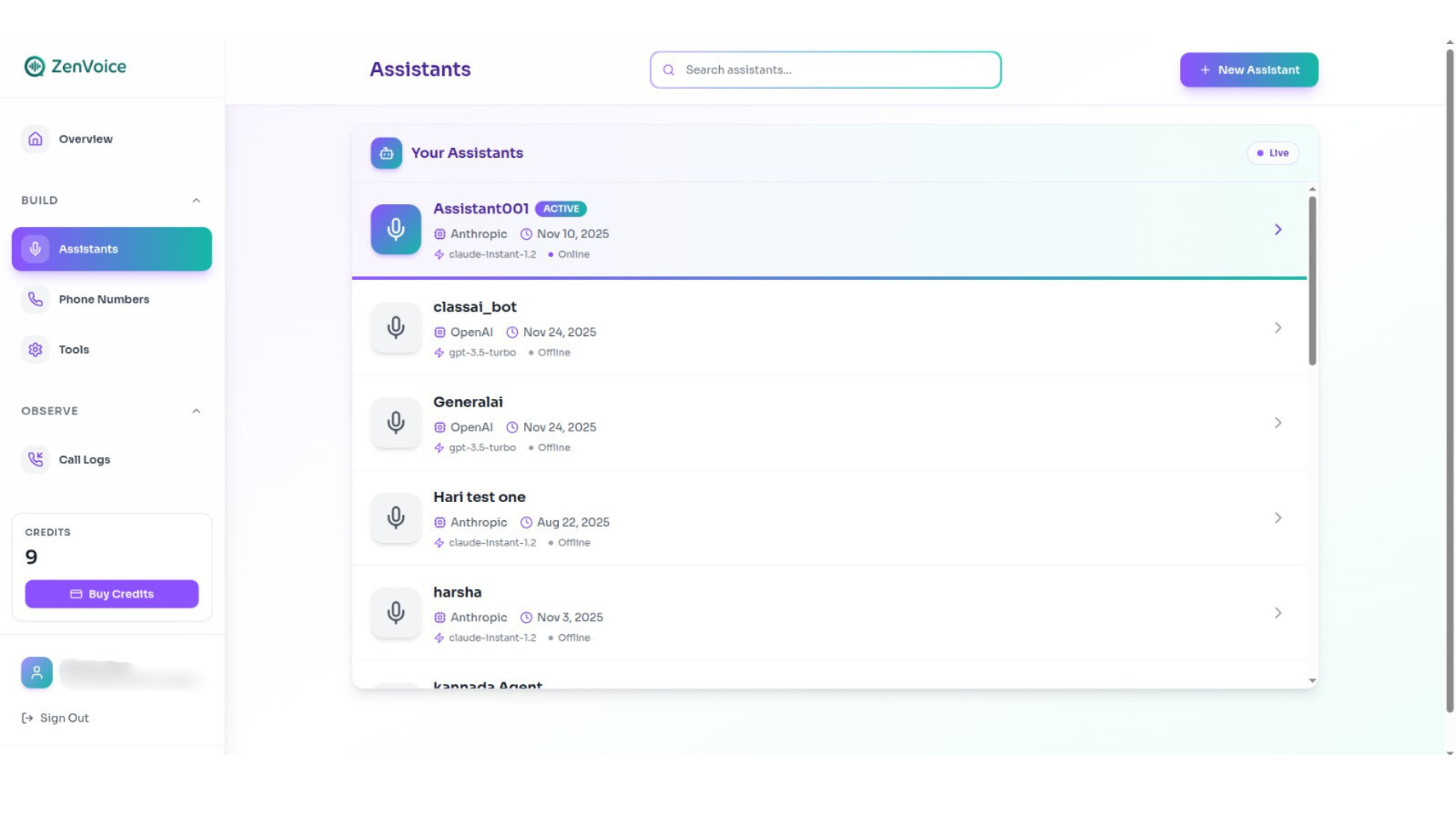This screenshot has height=819, width=1456.
Task: Expand Assistant001 with its right chevron
Action: pyautogui.click(x=1278, y=230)
